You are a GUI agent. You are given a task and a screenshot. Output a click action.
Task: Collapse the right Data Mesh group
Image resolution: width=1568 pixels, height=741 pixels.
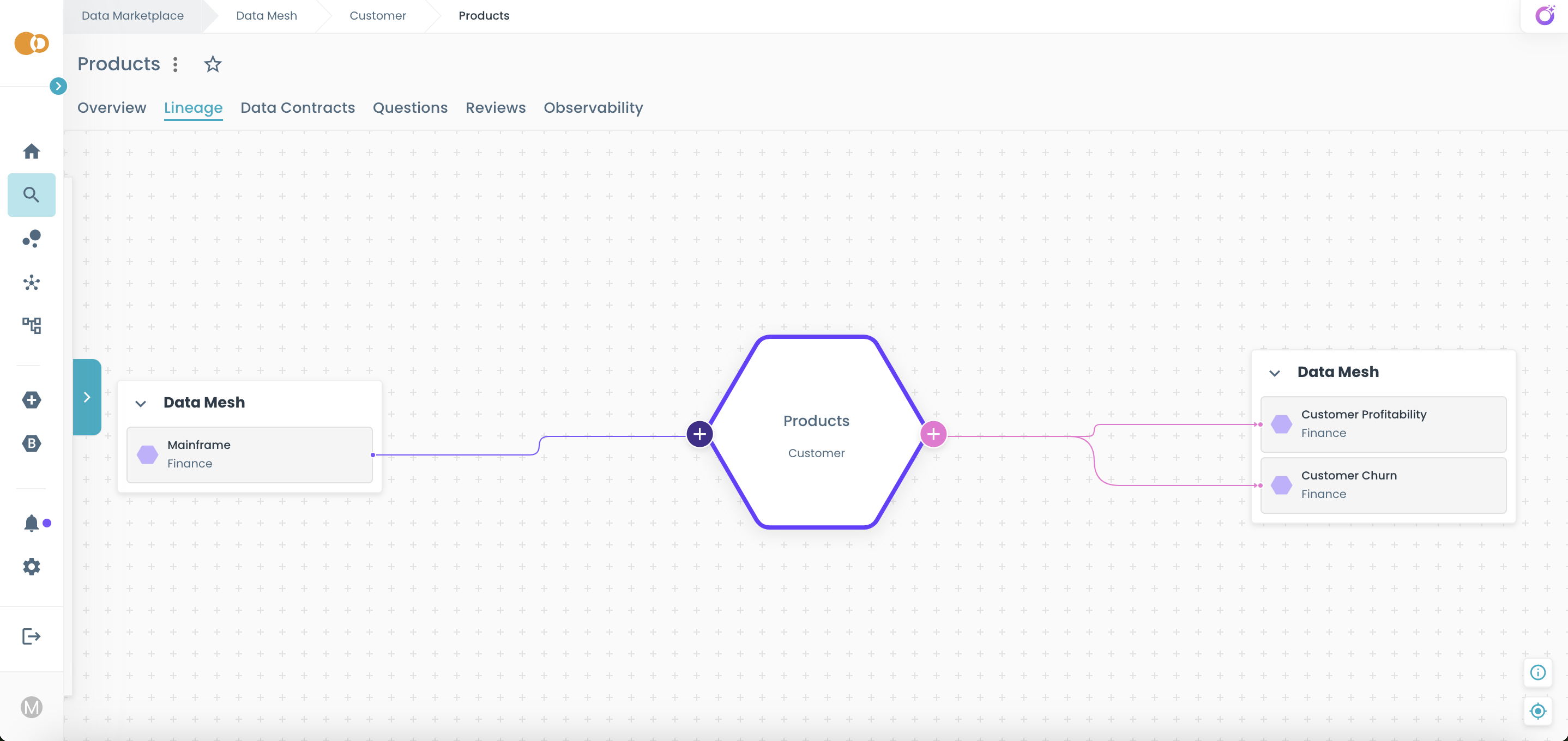tap(1274, 373)
